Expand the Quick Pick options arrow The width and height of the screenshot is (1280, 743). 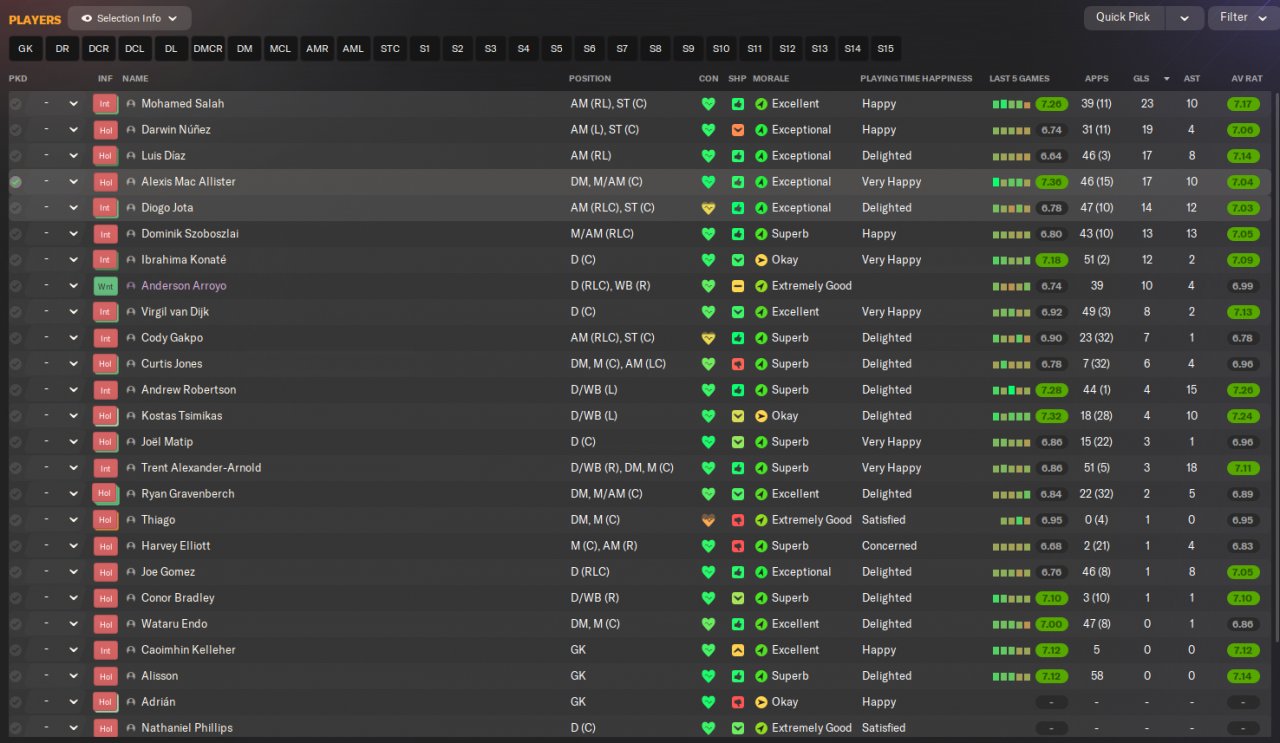pyautogui.click(x=1184, y=18)
